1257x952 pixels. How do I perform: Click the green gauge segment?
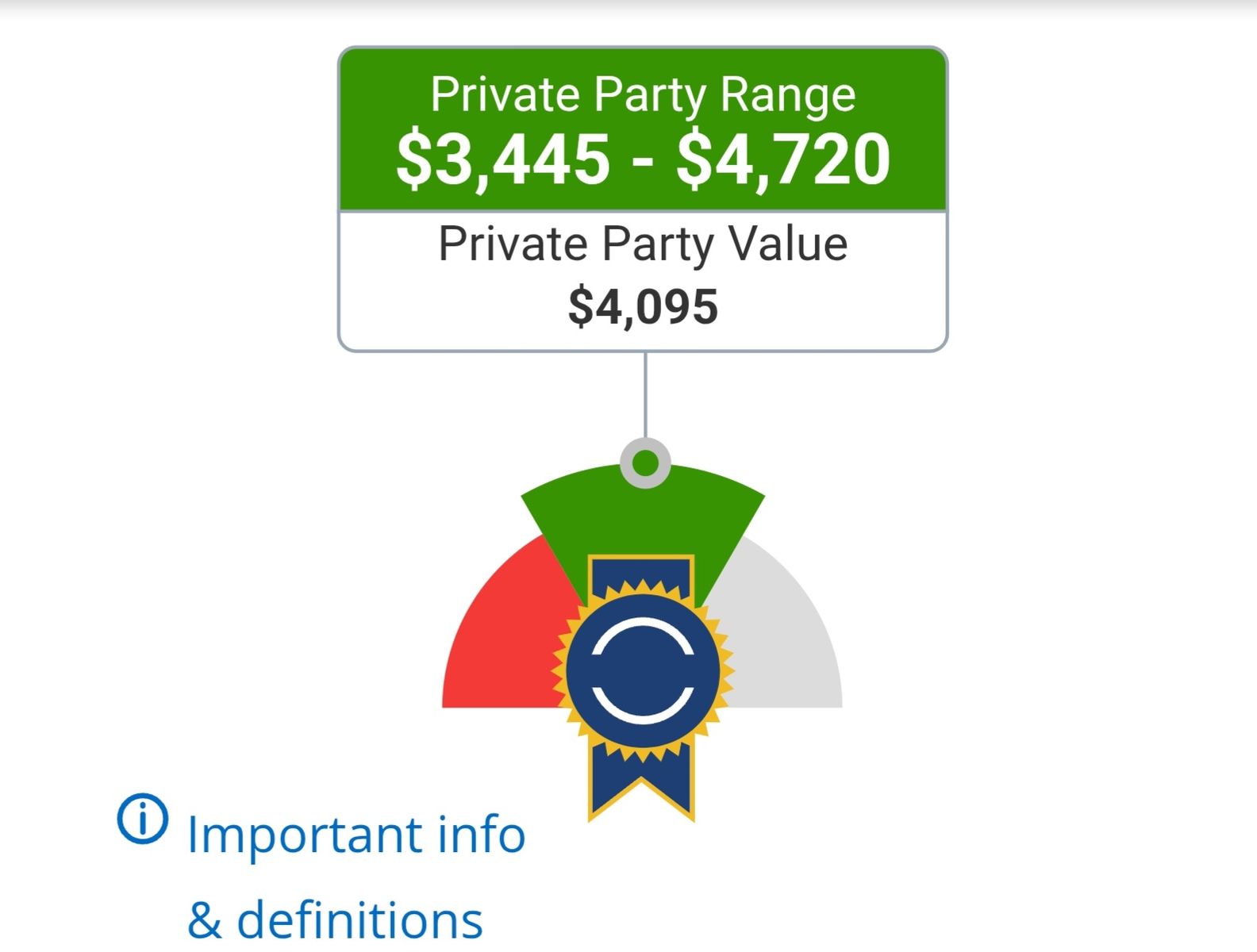coord(643,516)
